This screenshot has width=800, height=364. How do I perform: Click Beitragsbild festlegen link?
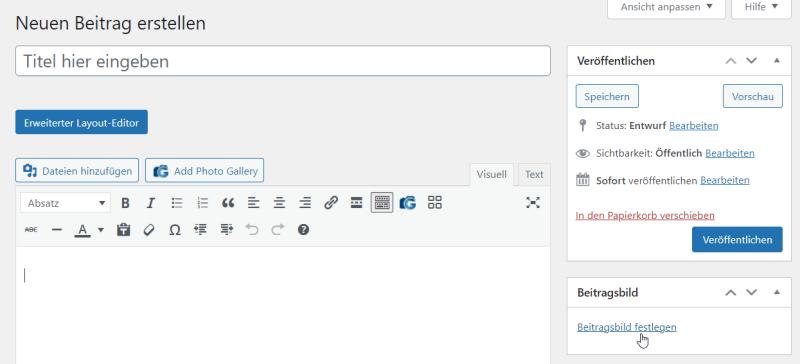click(x=627, y=327)
